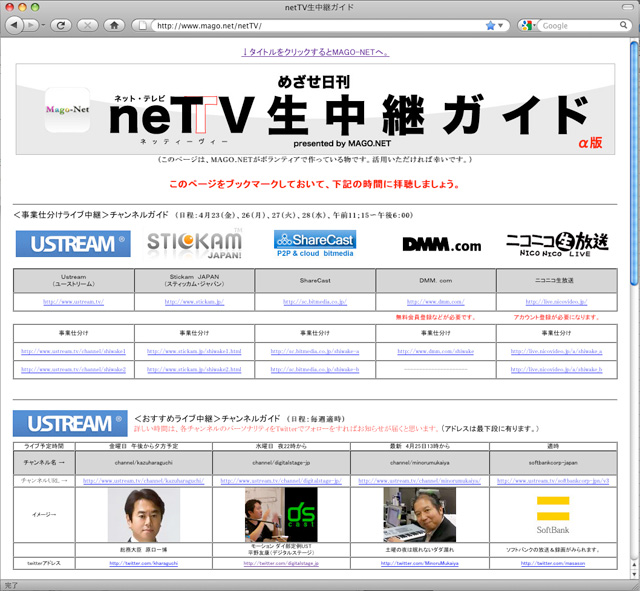The image size is (640, 591).
Task: Click the toolbar toggle pill in title bar
Action: click(628, 7)
